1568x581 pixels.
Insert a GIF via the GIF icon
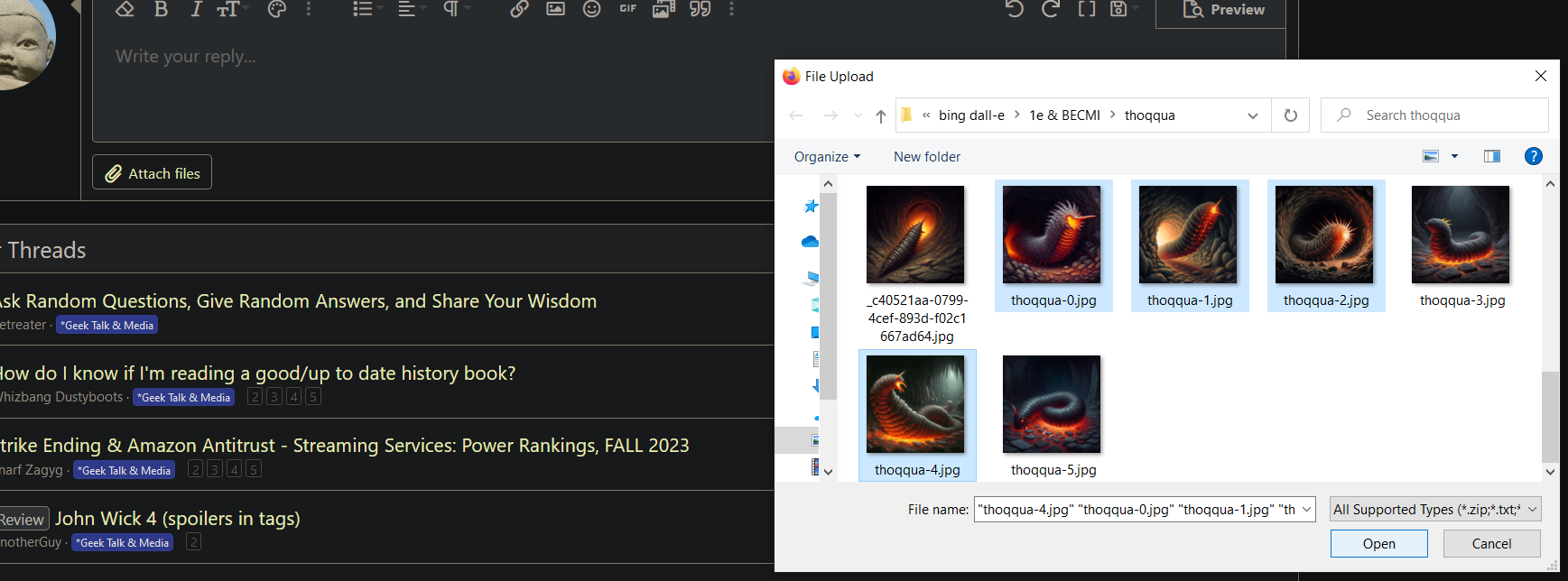(x=627, y=9)
